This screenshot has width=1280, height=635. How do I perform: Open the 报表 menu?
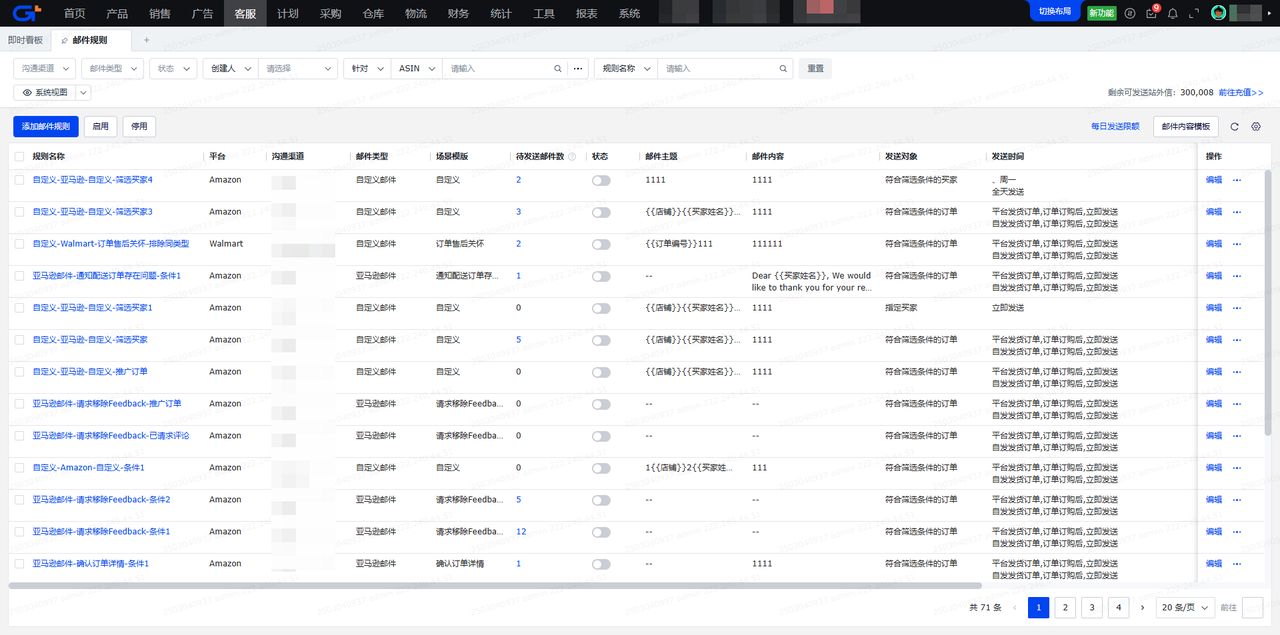pos(587,14)
